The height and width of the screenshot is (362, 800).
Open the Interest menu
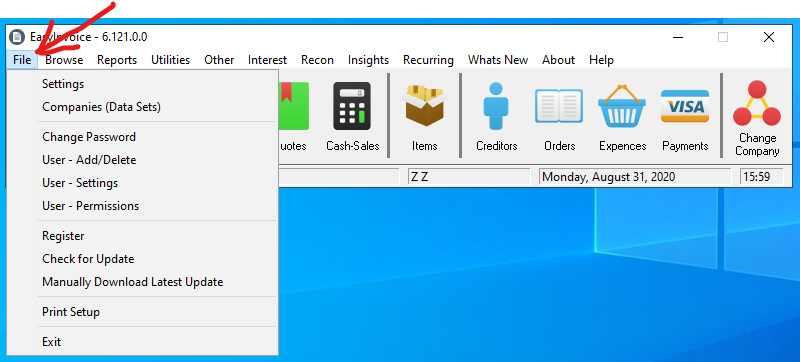[267, 60]
